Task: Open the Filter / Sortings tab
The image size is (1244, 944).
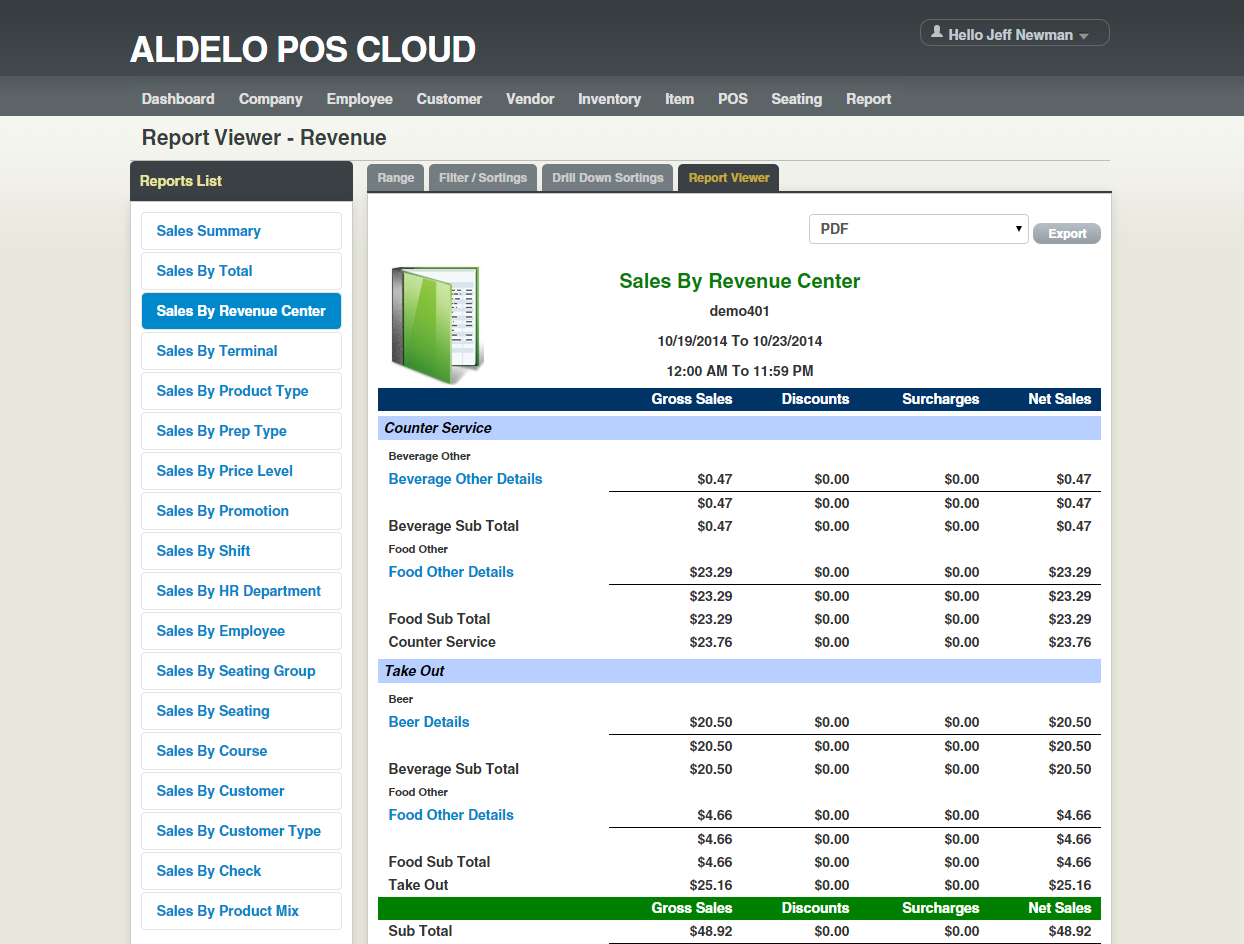Action: pos(483,178)
